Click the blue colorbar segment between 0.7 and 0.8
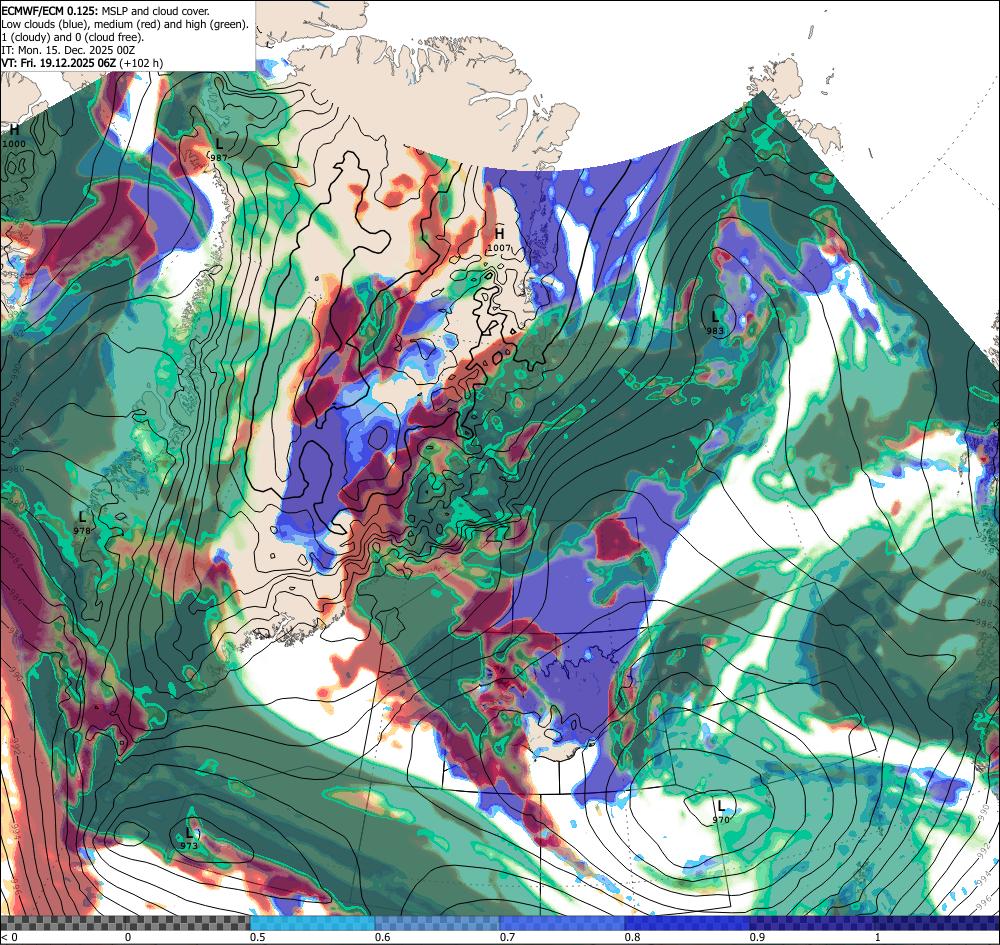The height and width of the screenshot is (945, 1000). [x=562, y=923]
